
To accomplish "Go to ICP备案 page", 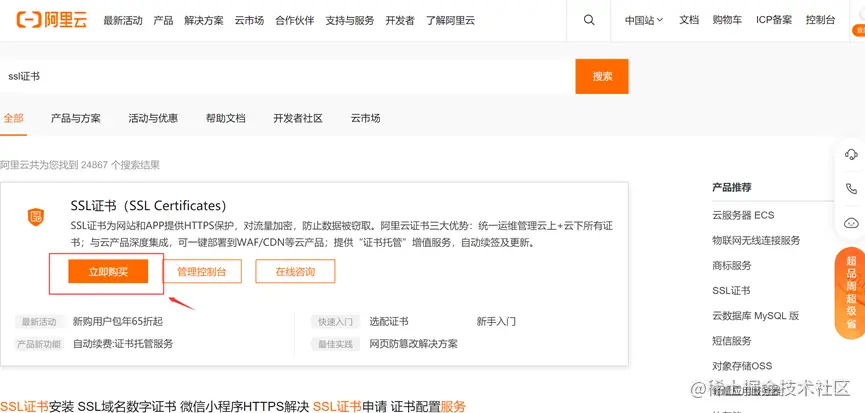I will [774, 20].
